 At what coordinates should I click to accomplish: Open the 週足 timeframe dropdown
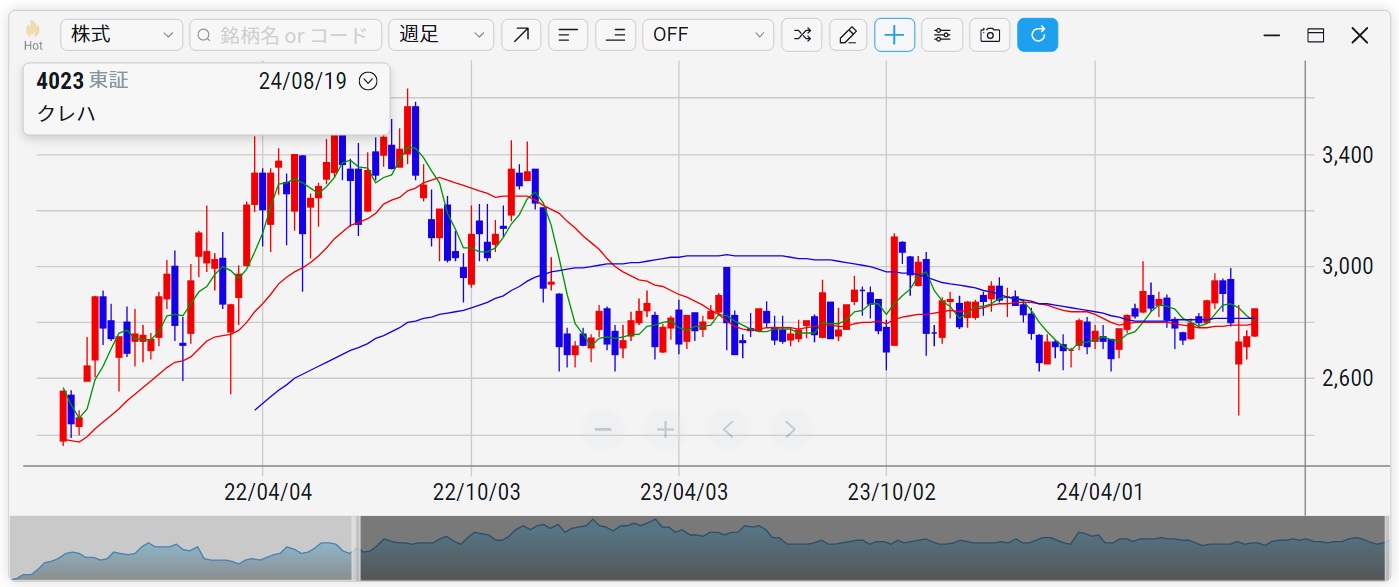click(x=441, y=35)
